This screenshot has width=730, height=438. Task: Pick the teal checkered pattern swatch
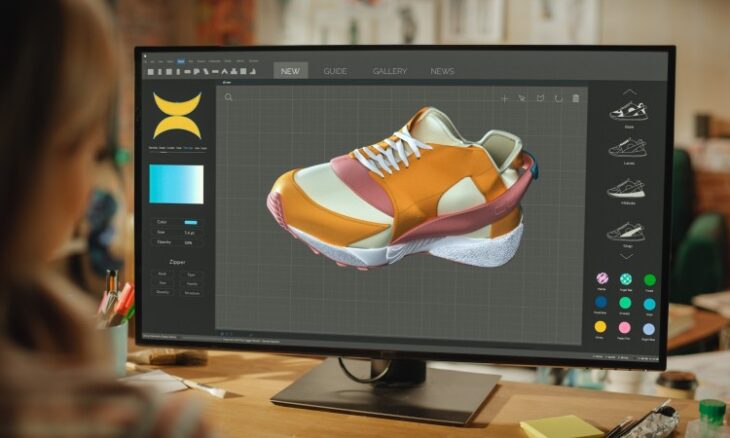click(x=626, y=279)
